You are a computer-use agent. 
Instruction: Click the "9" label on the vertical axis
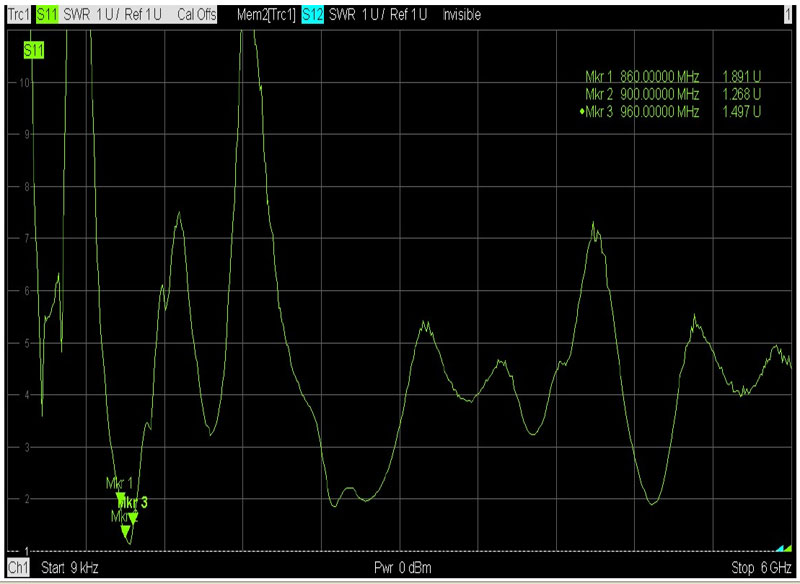[x=27, y=135]
